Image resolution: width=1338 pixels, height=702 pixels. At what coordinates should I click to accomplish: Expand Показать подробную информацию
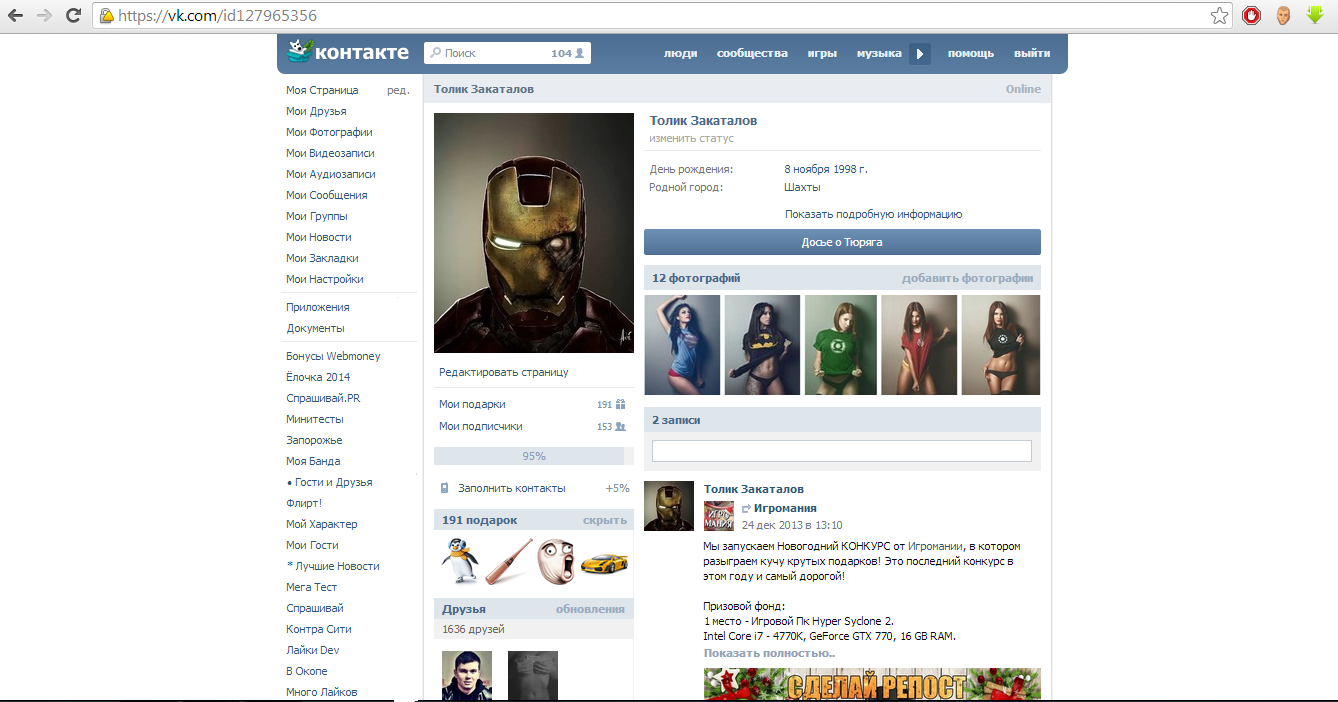[873, 214]
